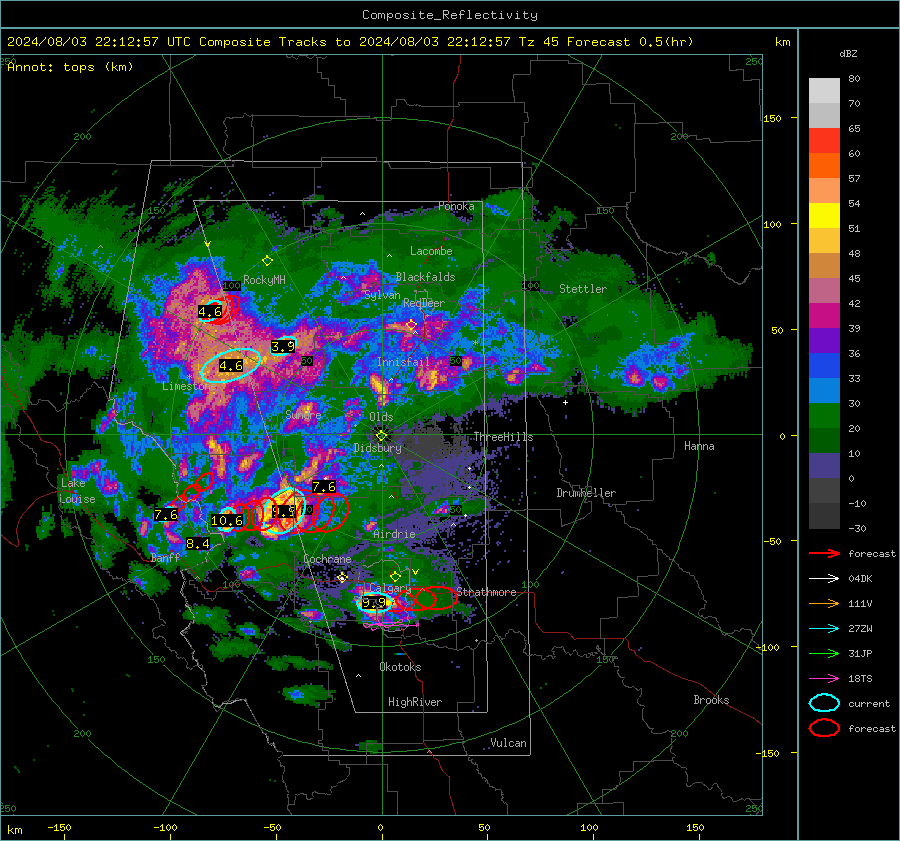Click the cyan storm ellipse labeled 9.9
The height and width of the screenshot is (841, 900).
(x=374, y=603)
